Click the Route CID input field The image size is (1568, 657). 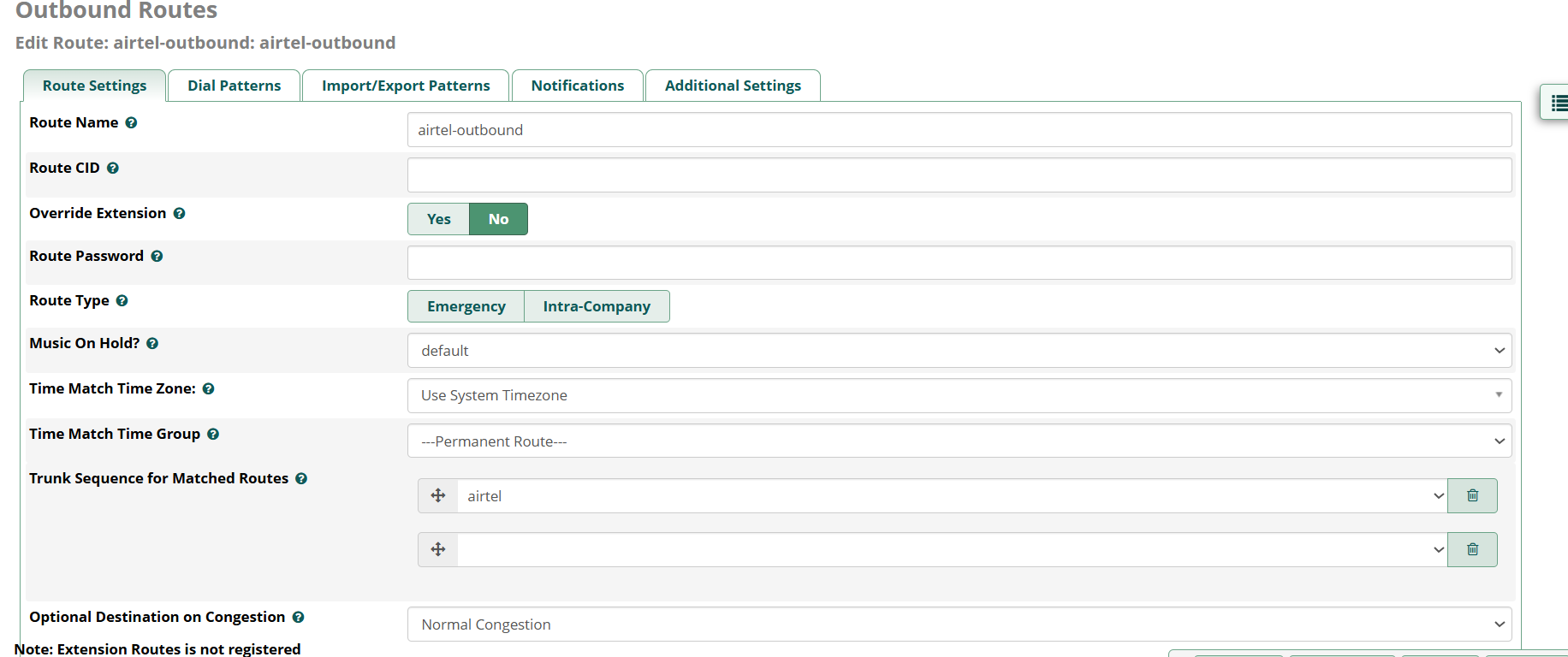959,175
